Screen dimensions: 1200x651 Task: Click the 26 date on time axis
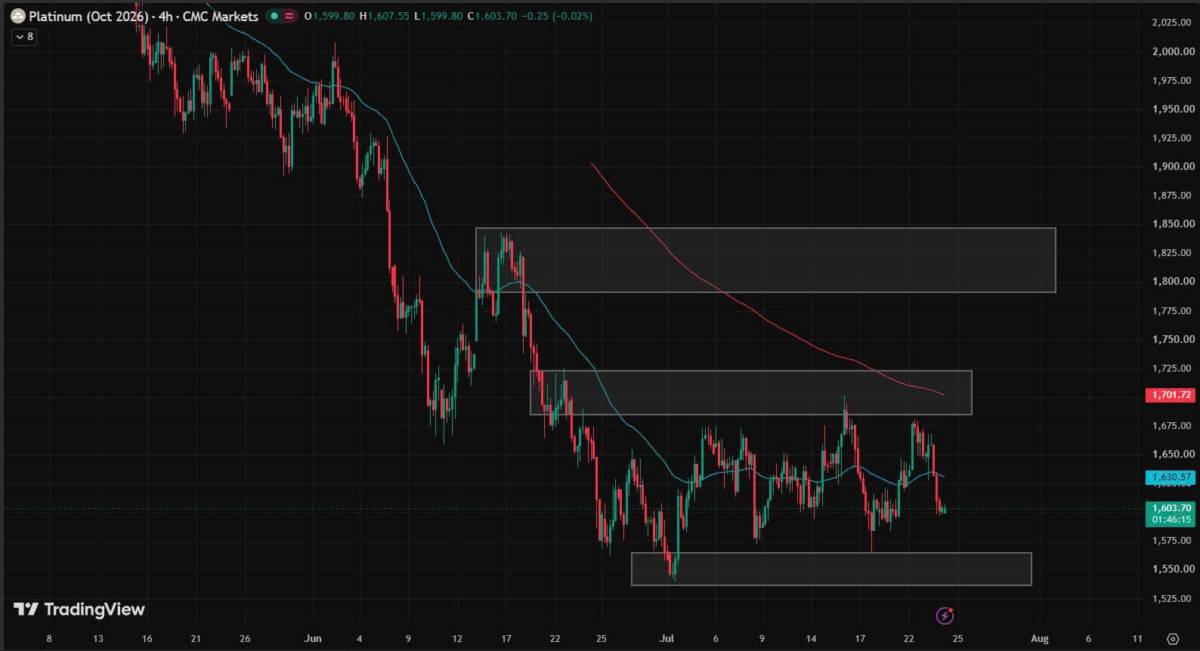coord(245,638)
